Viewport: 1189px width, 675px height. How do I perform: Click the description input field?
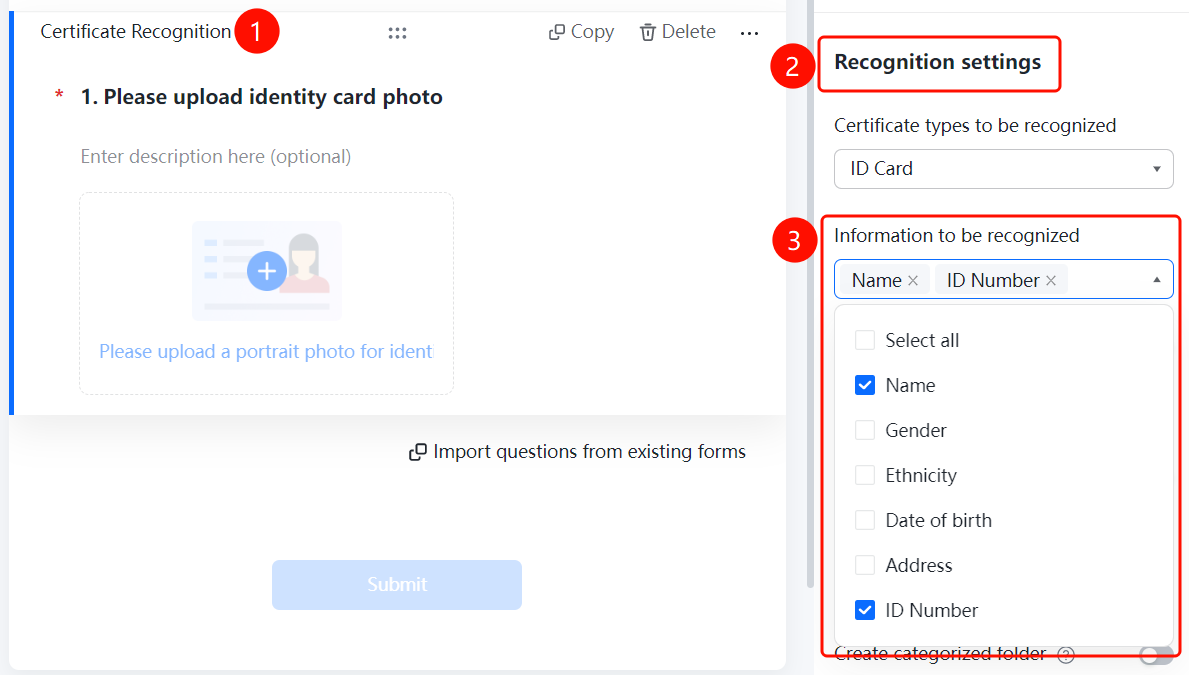click(x=216, y=156)
